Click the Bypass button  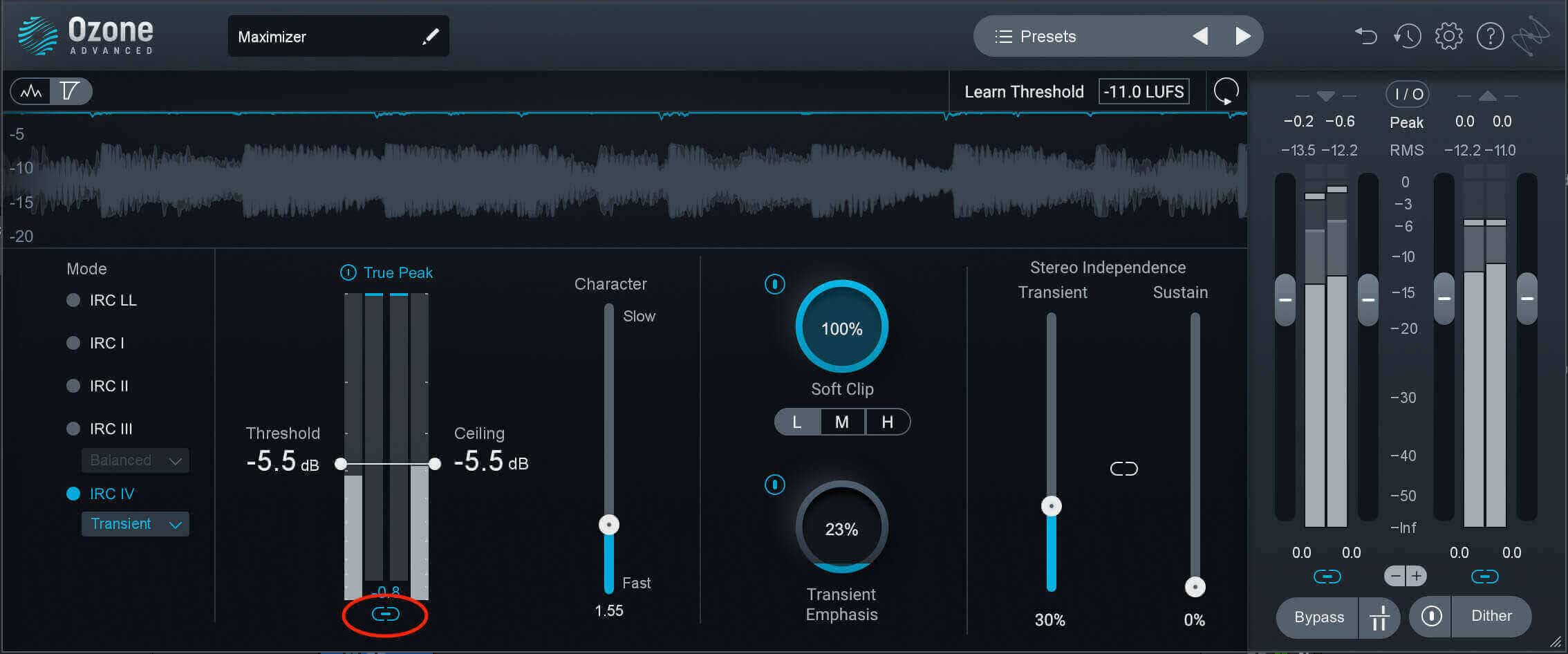(x=1318, y=617)
